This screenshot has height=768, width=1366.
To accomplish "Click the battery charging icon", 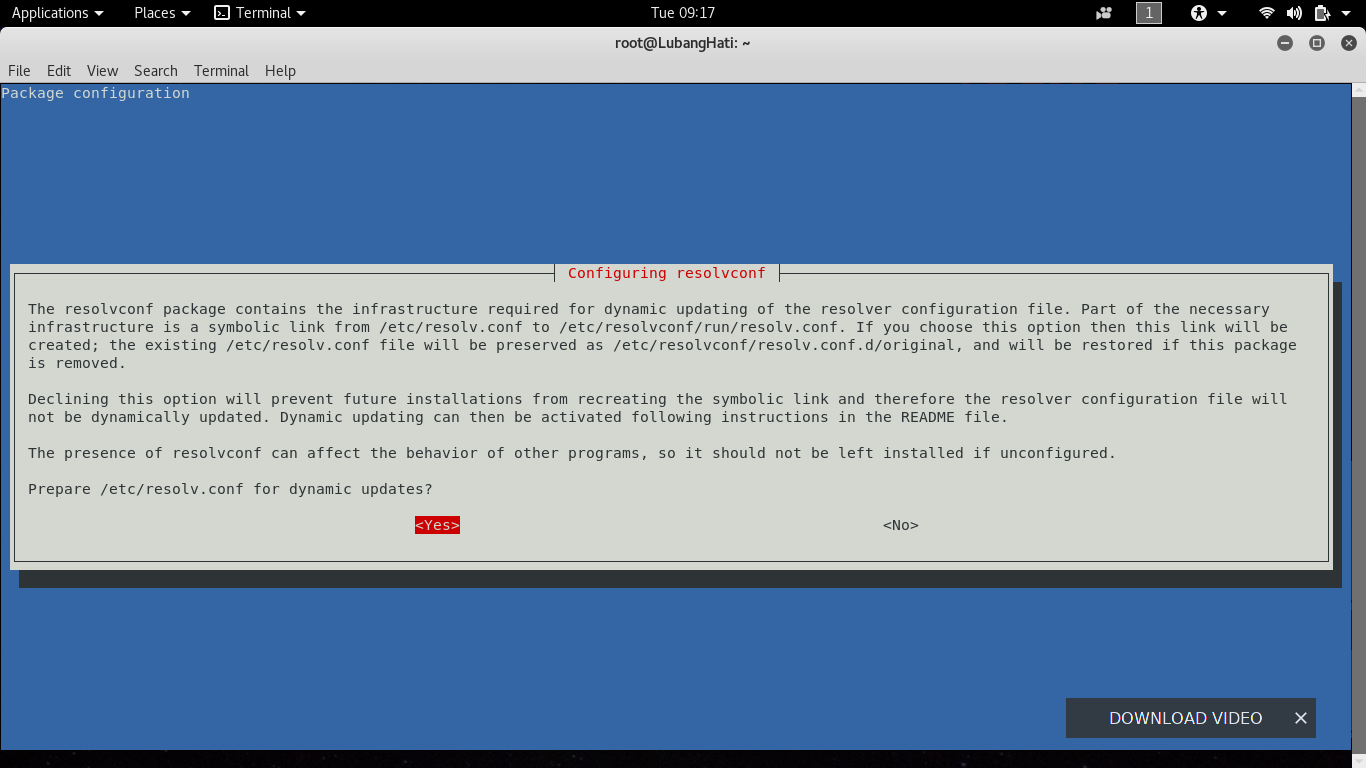I will click(1322, 13).
